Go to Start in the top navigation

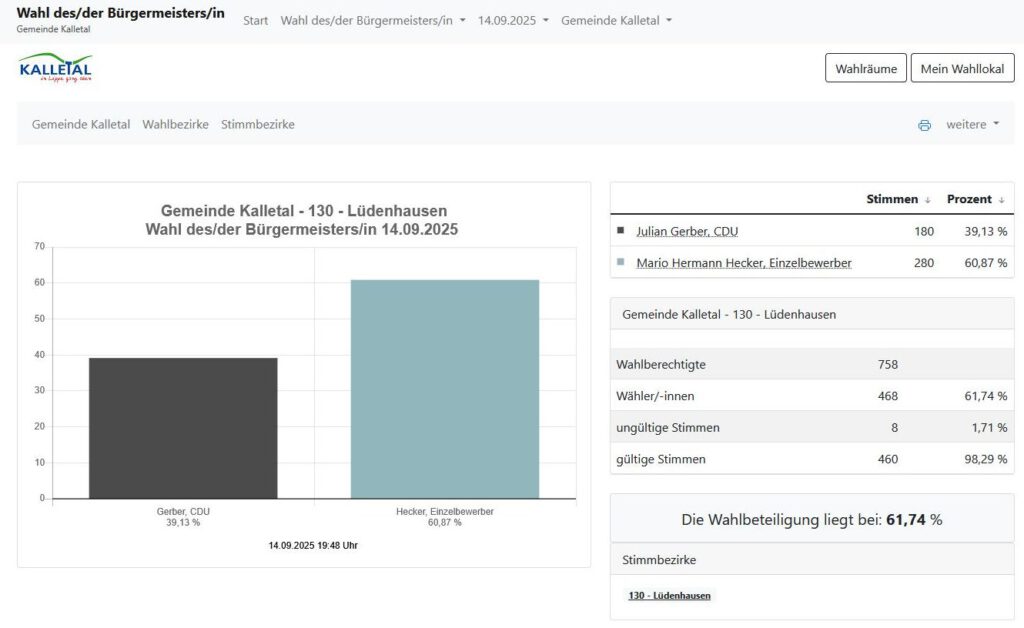pyautogui.click(x=255, y=20)
